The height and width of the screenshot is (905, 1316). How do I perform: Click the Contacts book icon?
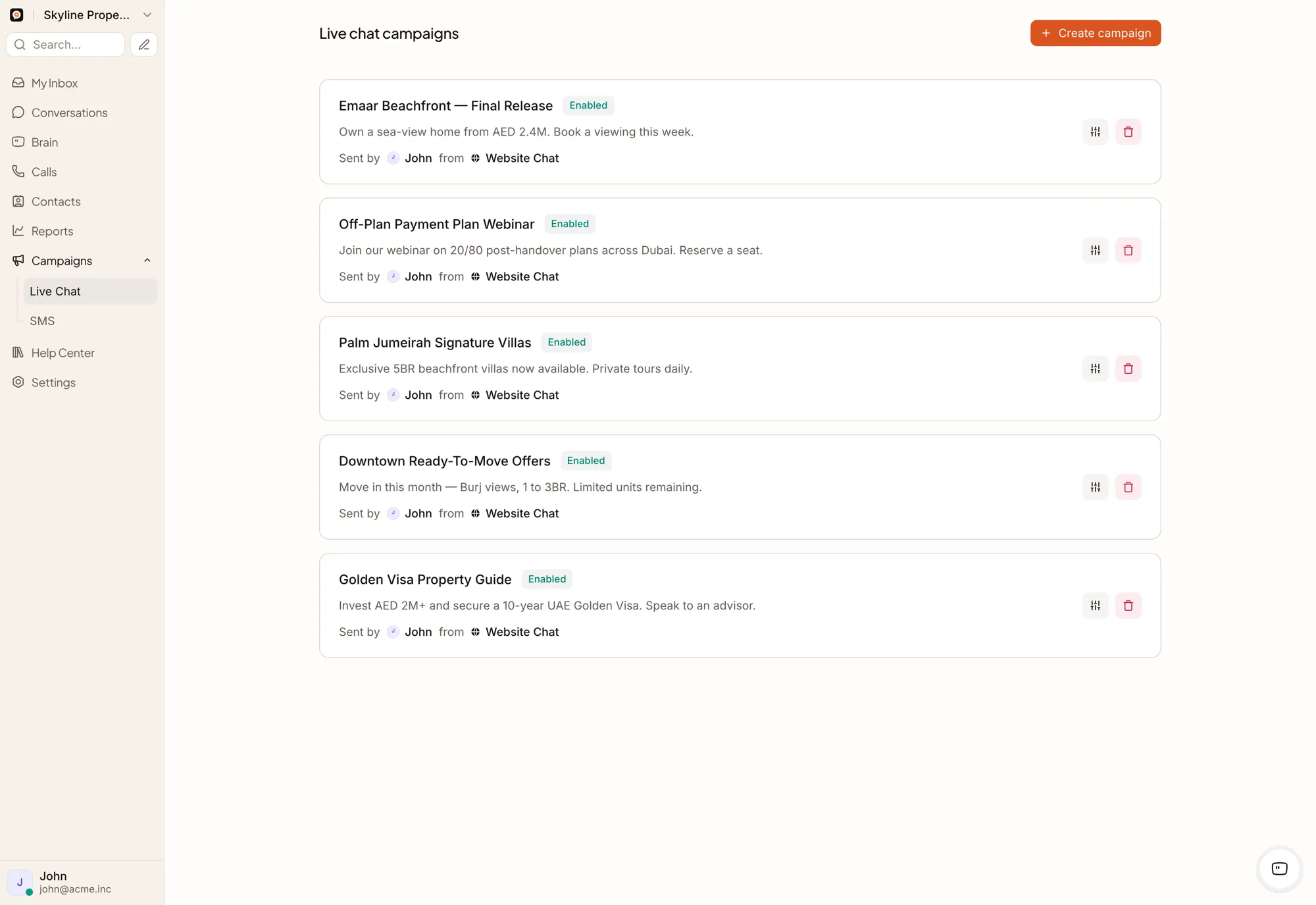tap(18, 201)
